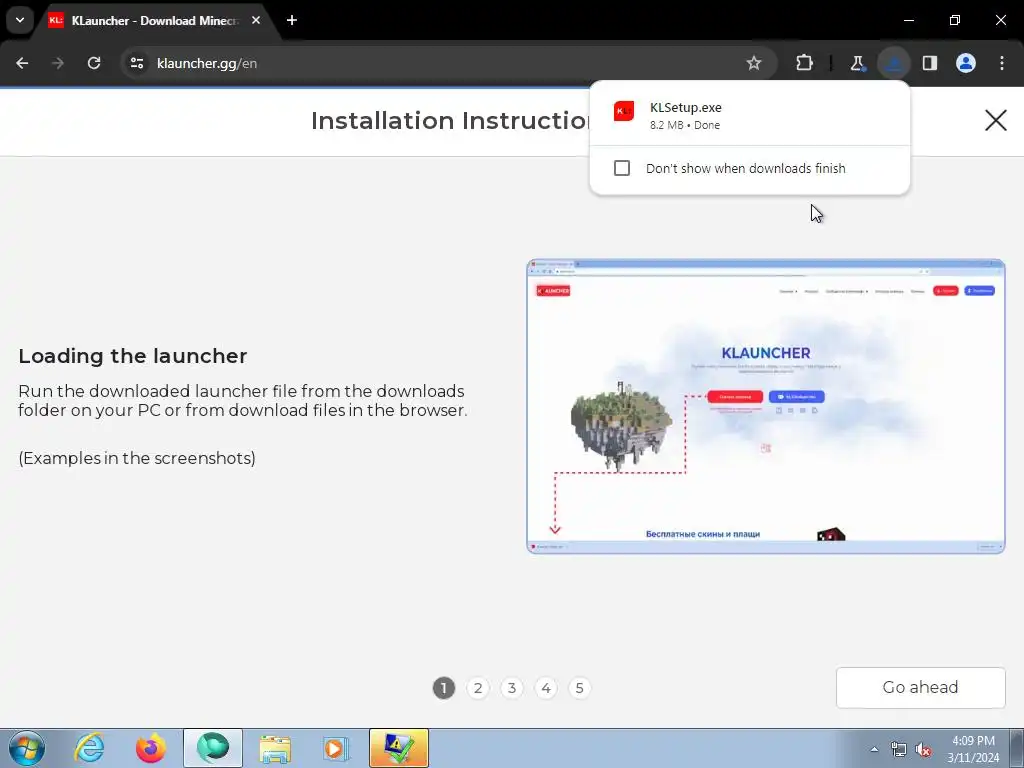Reload the current page

[x=94, y=63]
